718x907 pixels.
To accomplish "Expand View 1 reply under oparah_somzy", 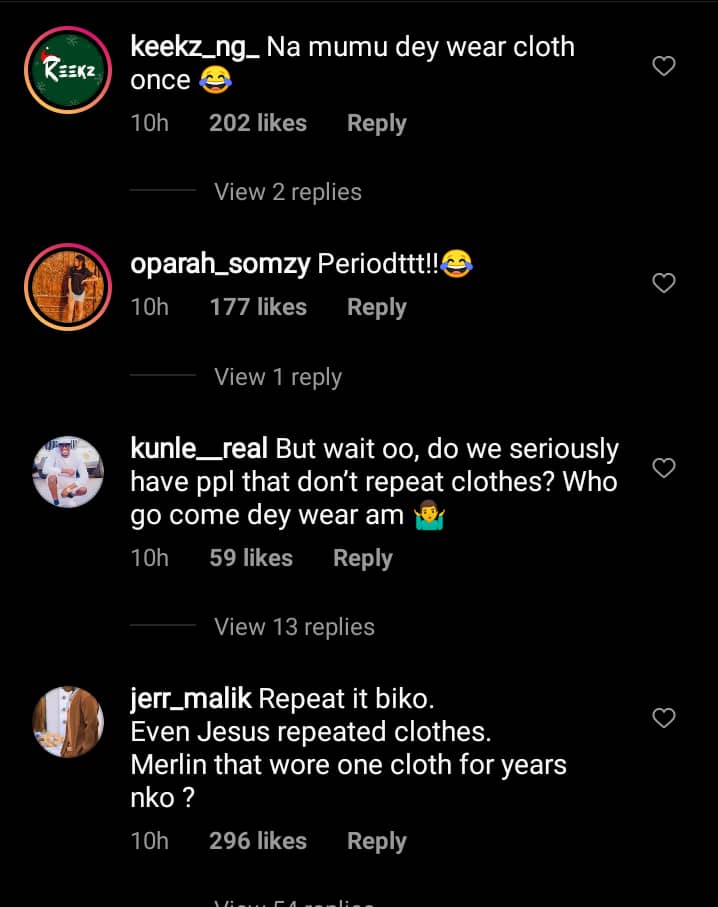I will pos(278,377).
